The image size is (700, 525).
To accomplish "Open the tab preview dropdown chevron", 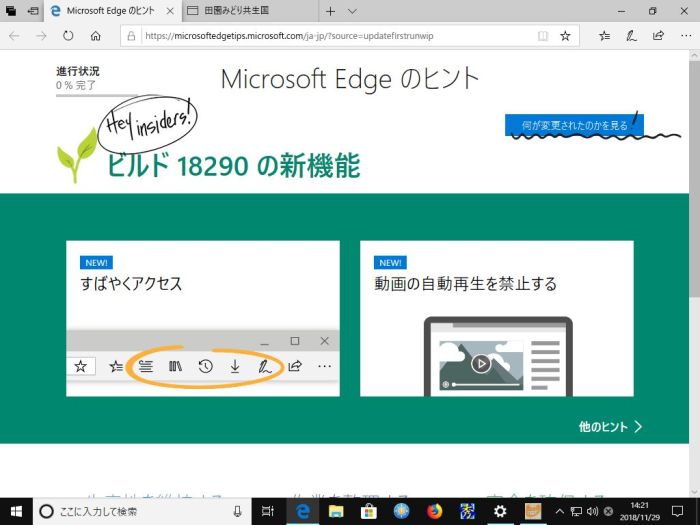I will point(352,11).
